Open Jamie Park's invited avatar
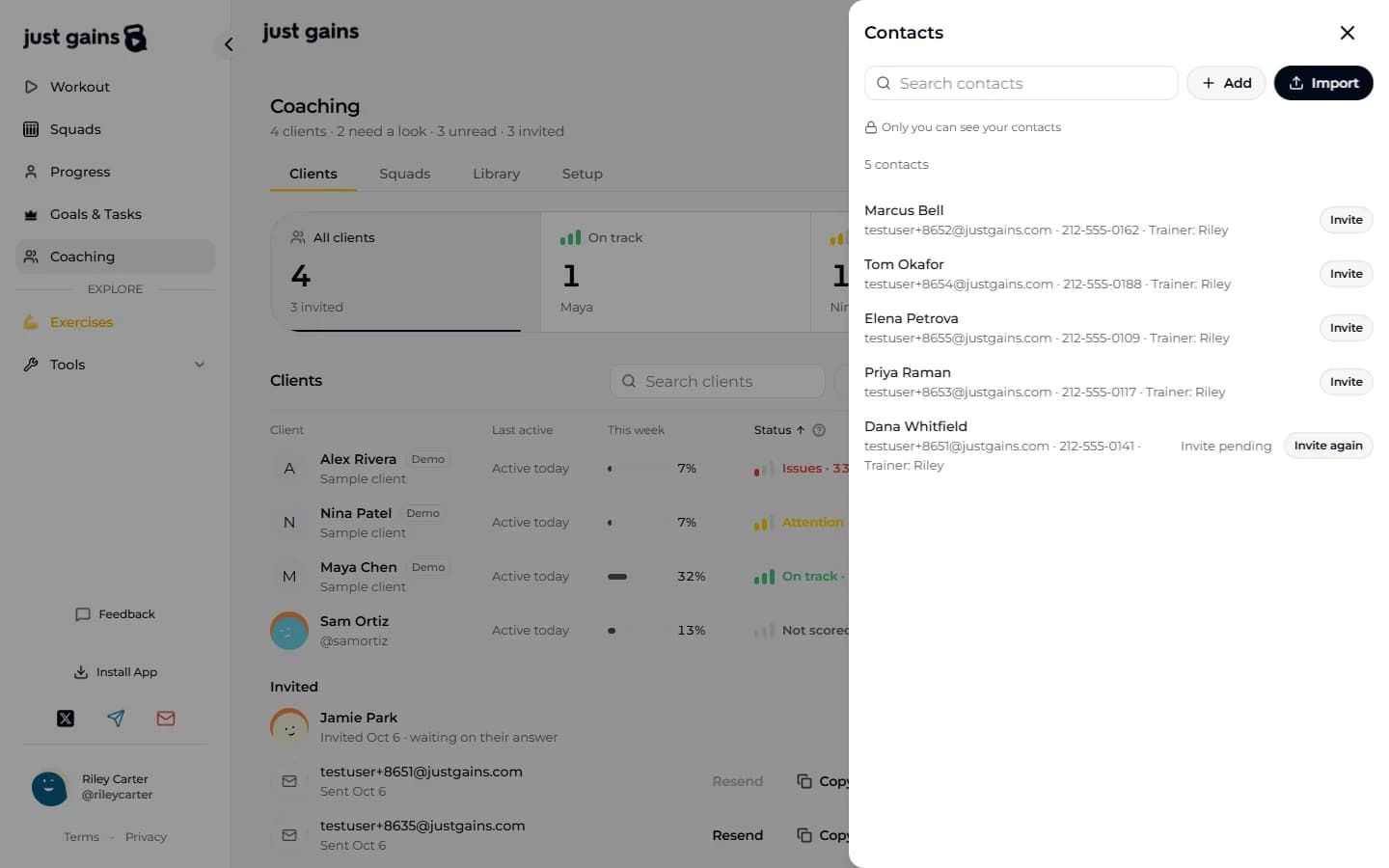 point(289,727)
